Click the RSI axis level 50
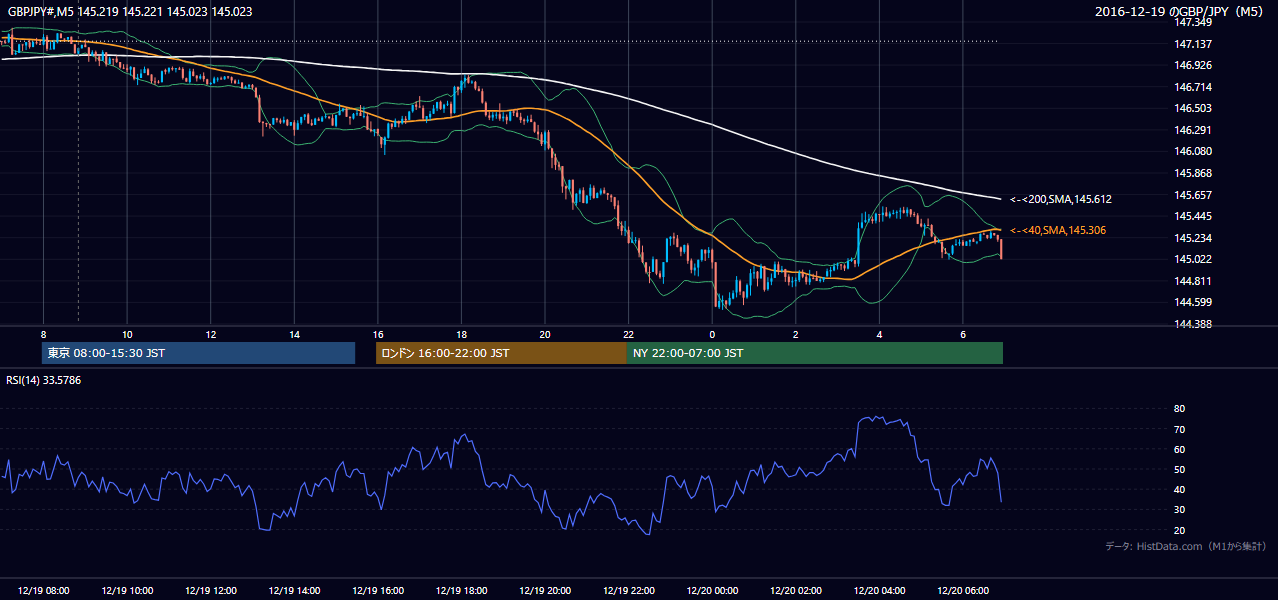Image resolution: width=1278 pixels, height=600 pixels. [1180, 469]
